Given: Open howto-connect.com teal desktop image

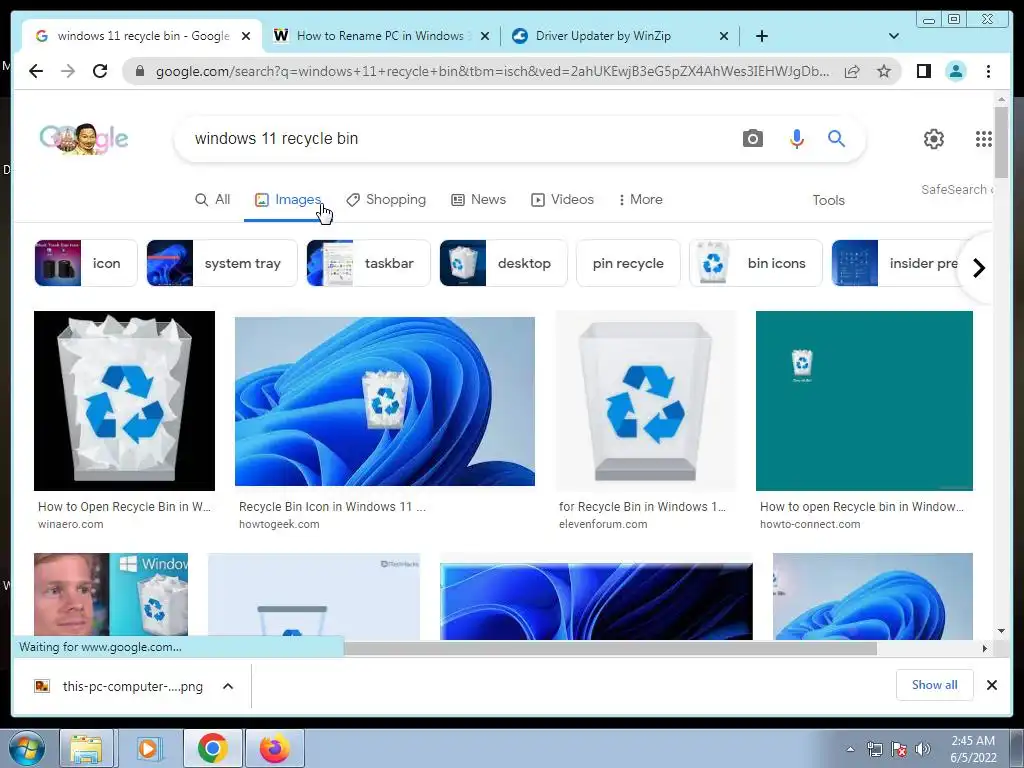Looking at the screenshot, I should coord(864,401).
